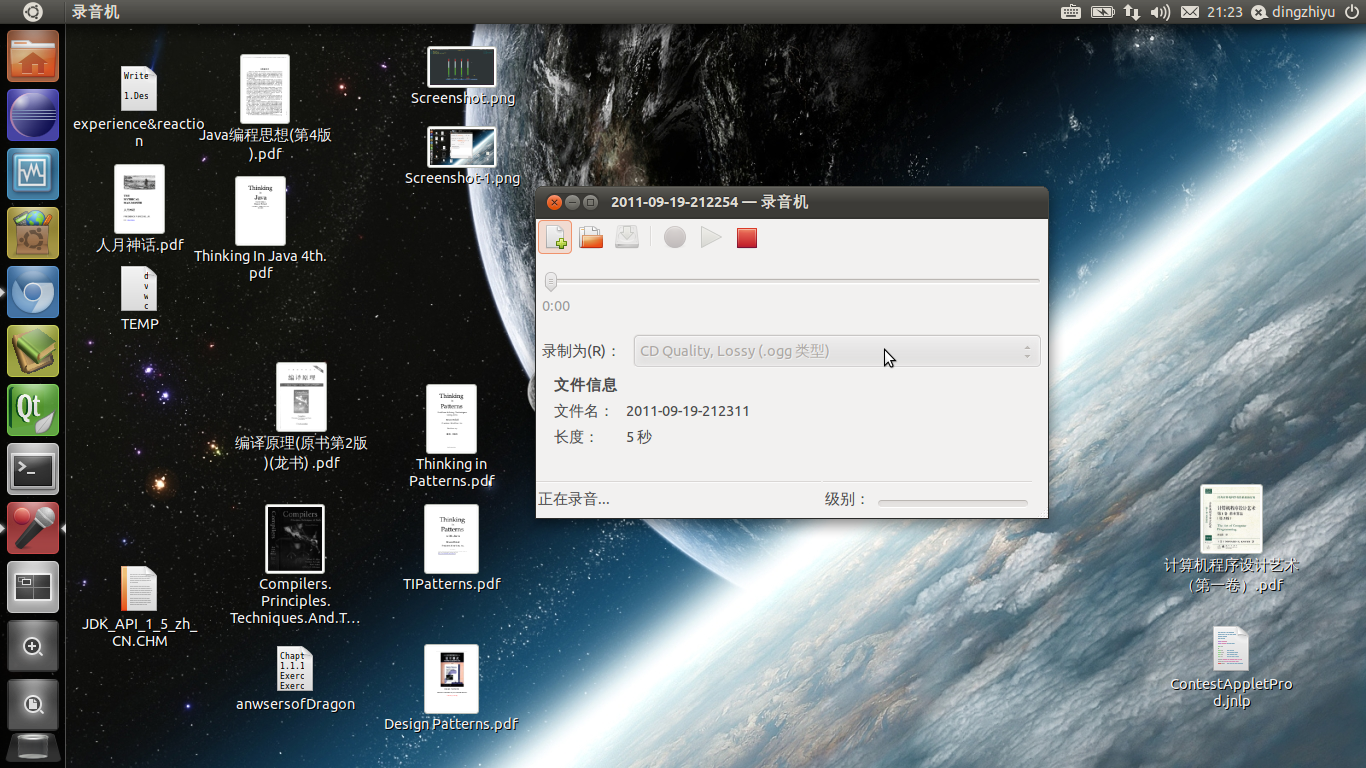Select the 人月神话.pdf desktop file
This screenshot has height=768, width=1366.
(x=139, y=208)
